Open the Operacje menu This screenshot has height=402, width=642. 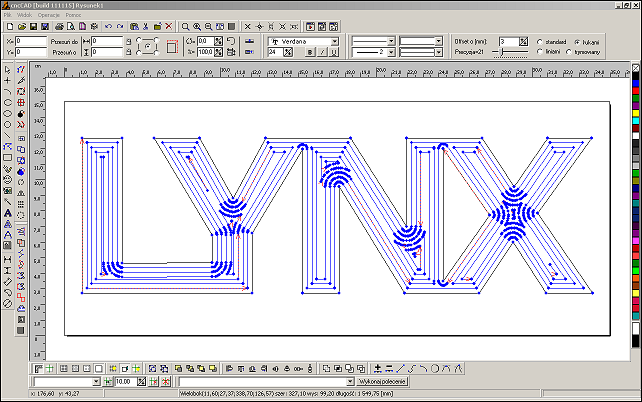click(49, 15)
